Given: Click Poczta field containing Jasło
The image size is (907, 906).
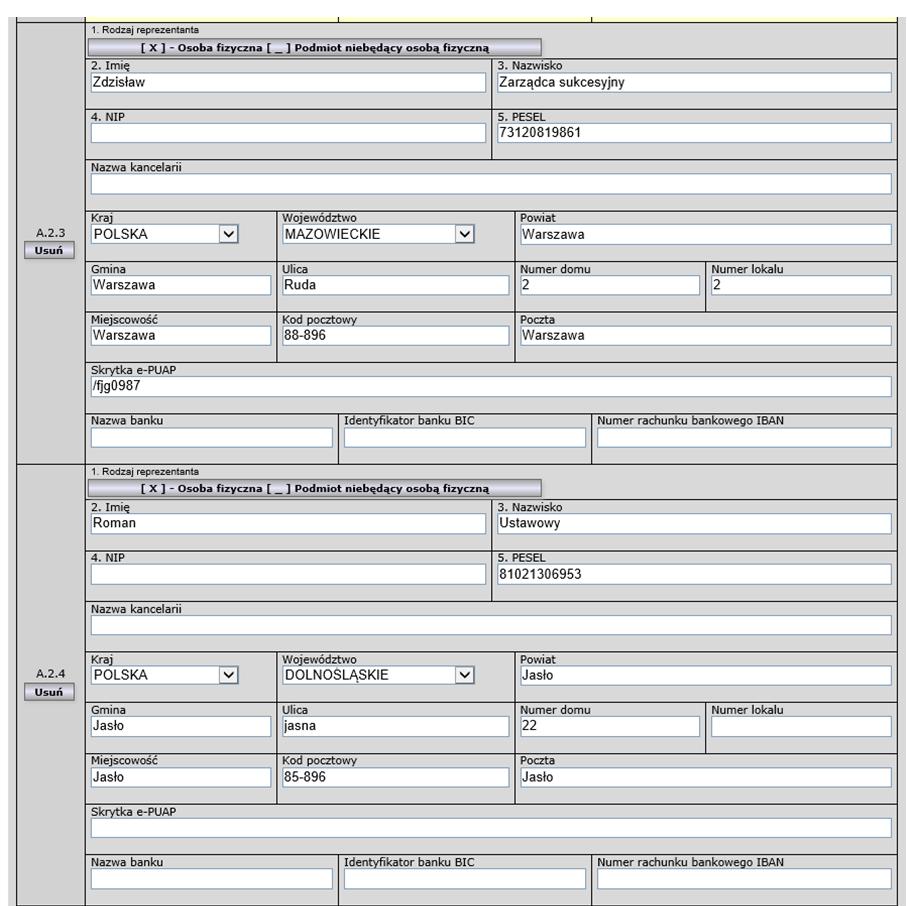Looking at the screenshot, I should pyautogui.click(x=706, y=777).
